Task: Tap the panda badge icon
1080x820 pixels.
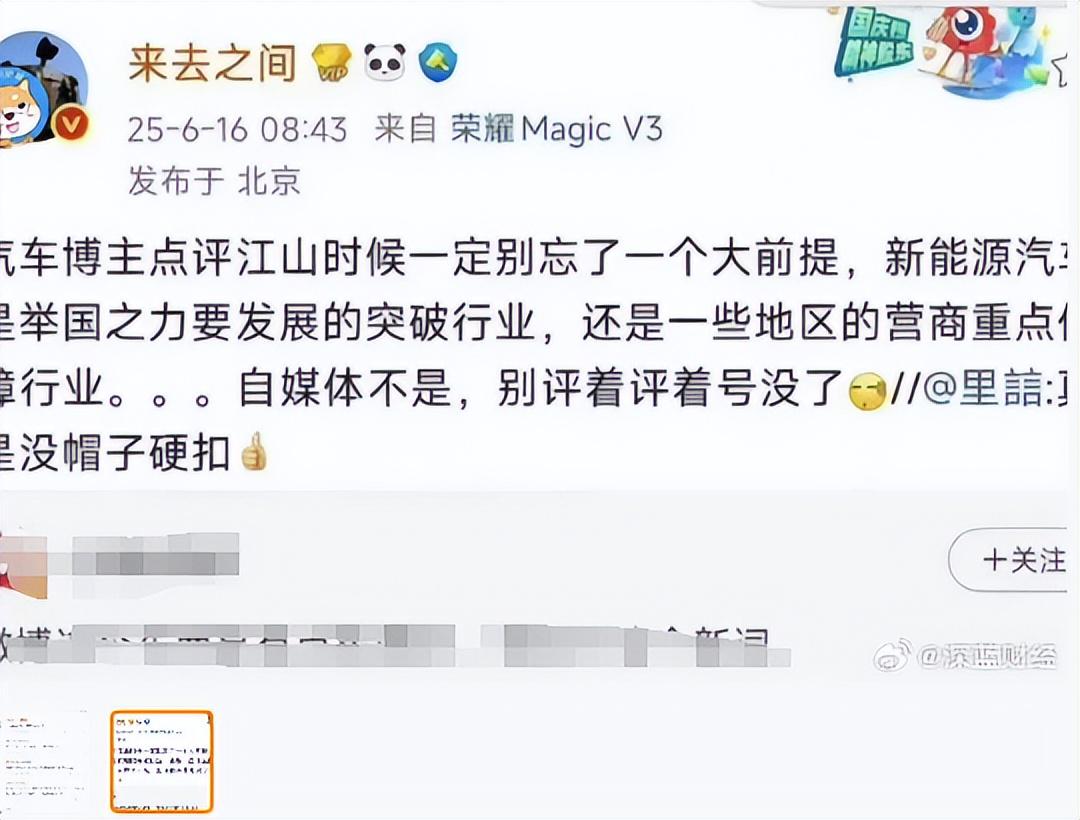Action: [x=385, y=62]
